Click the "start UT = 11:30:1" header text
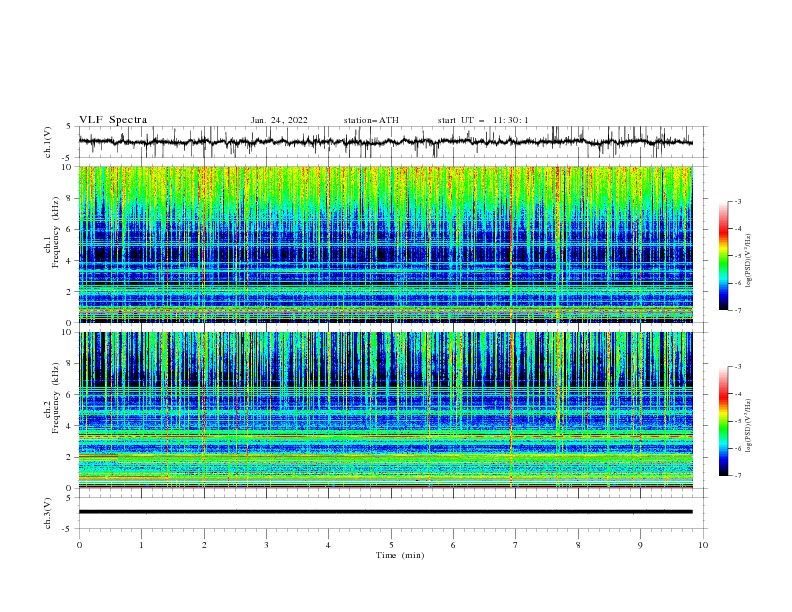 483,120
